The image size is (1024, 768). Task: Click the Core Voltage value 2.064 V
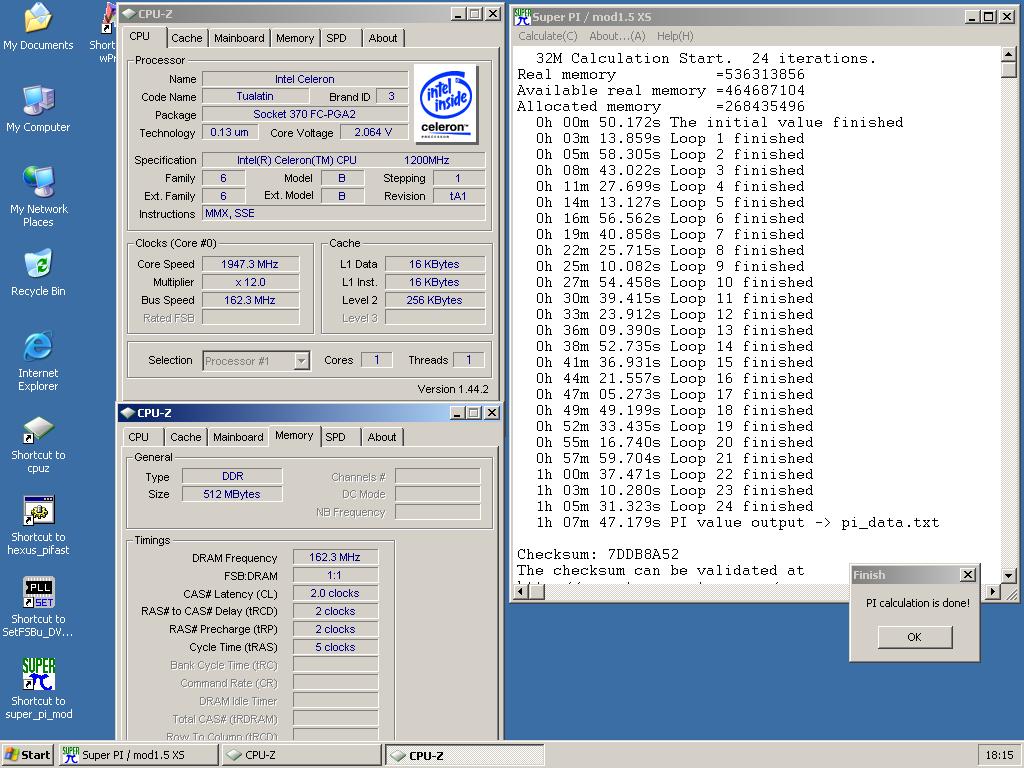point(374,133)
